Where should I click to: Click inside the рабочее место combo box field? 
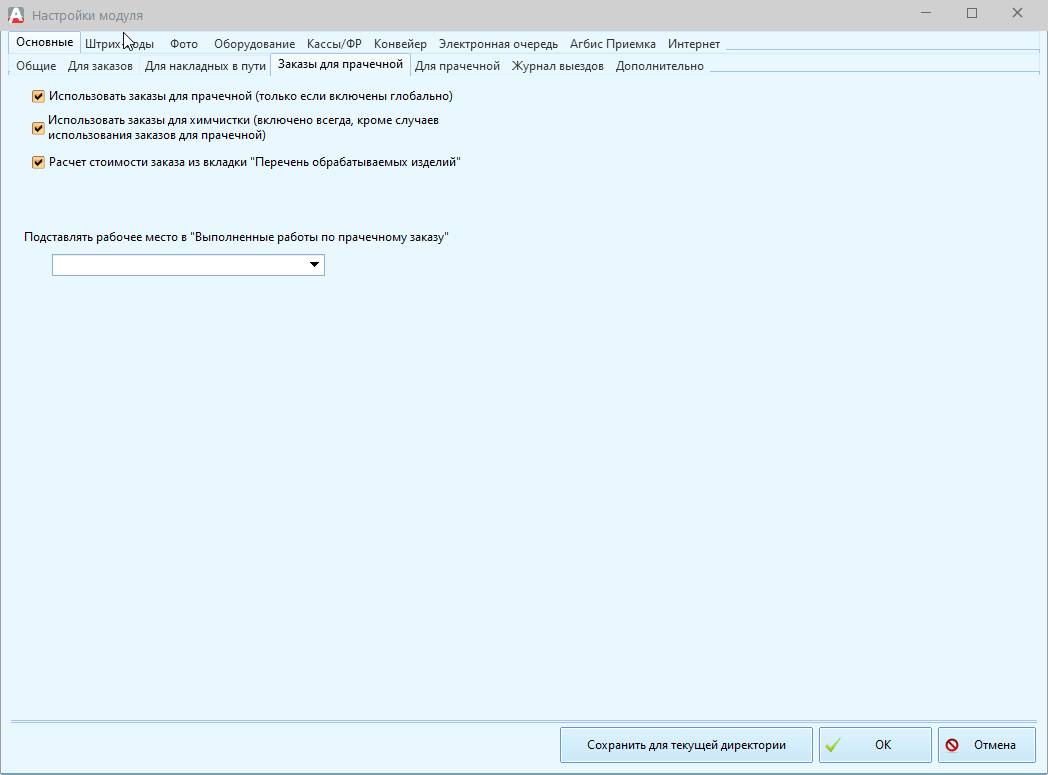[178, 265]
